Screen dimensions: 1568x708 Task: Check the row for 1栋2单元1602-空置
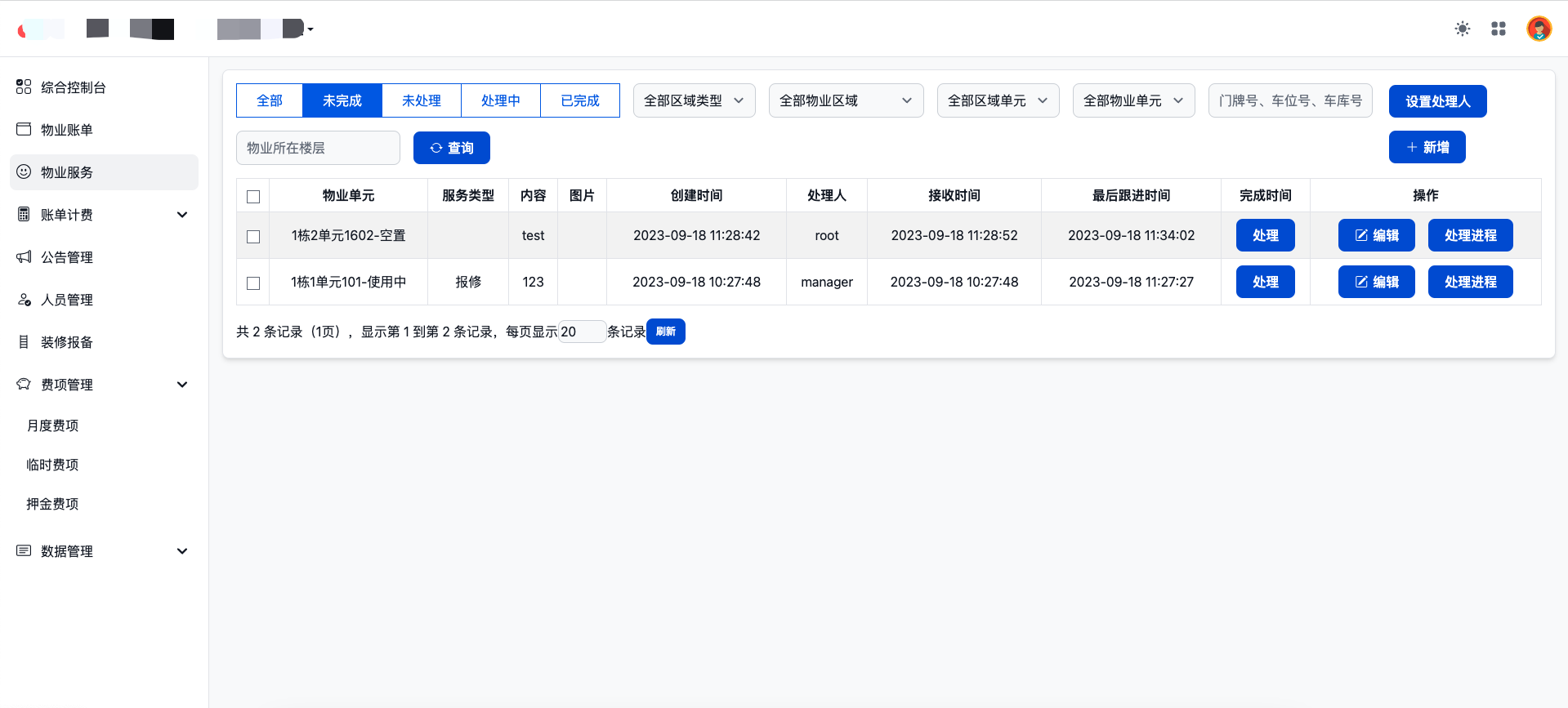click(x=253, y=237)
